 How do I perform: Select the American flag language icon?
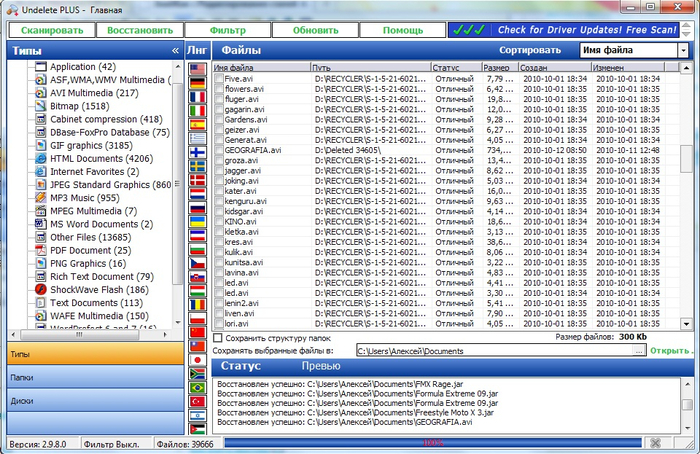tap(197, 69)
